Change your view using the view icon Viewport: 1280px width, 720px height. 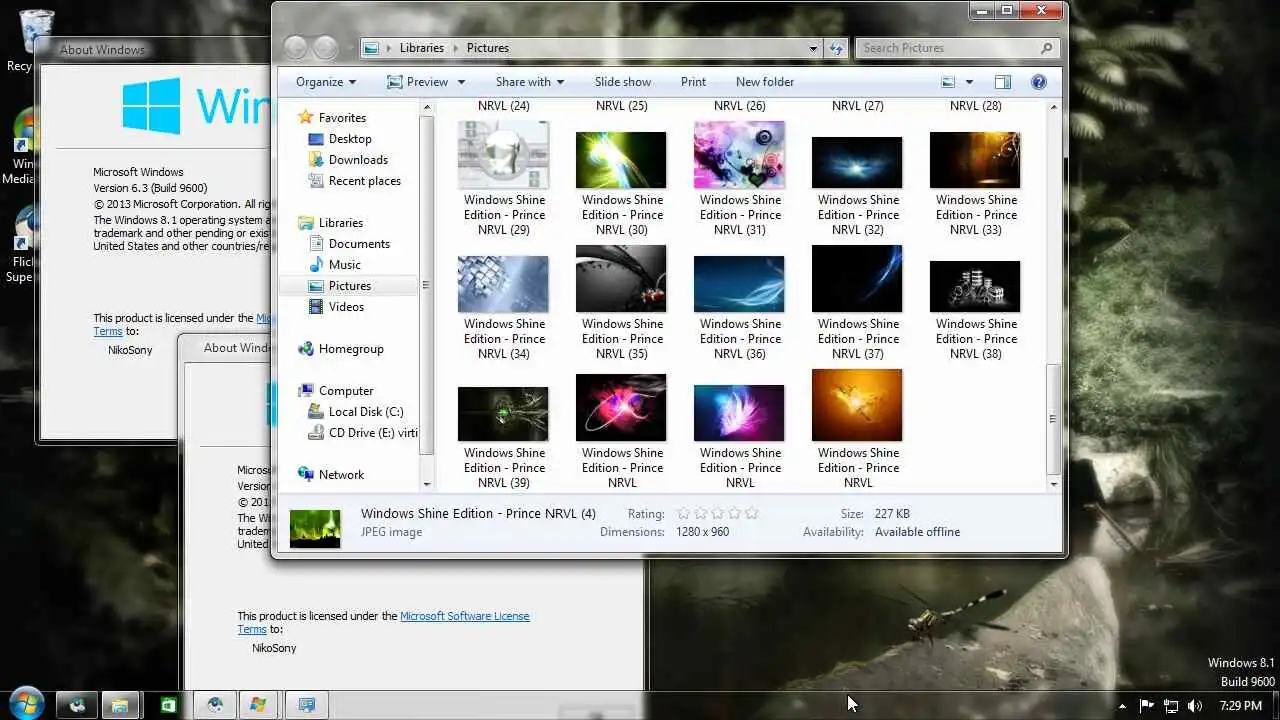click(948, 82)
